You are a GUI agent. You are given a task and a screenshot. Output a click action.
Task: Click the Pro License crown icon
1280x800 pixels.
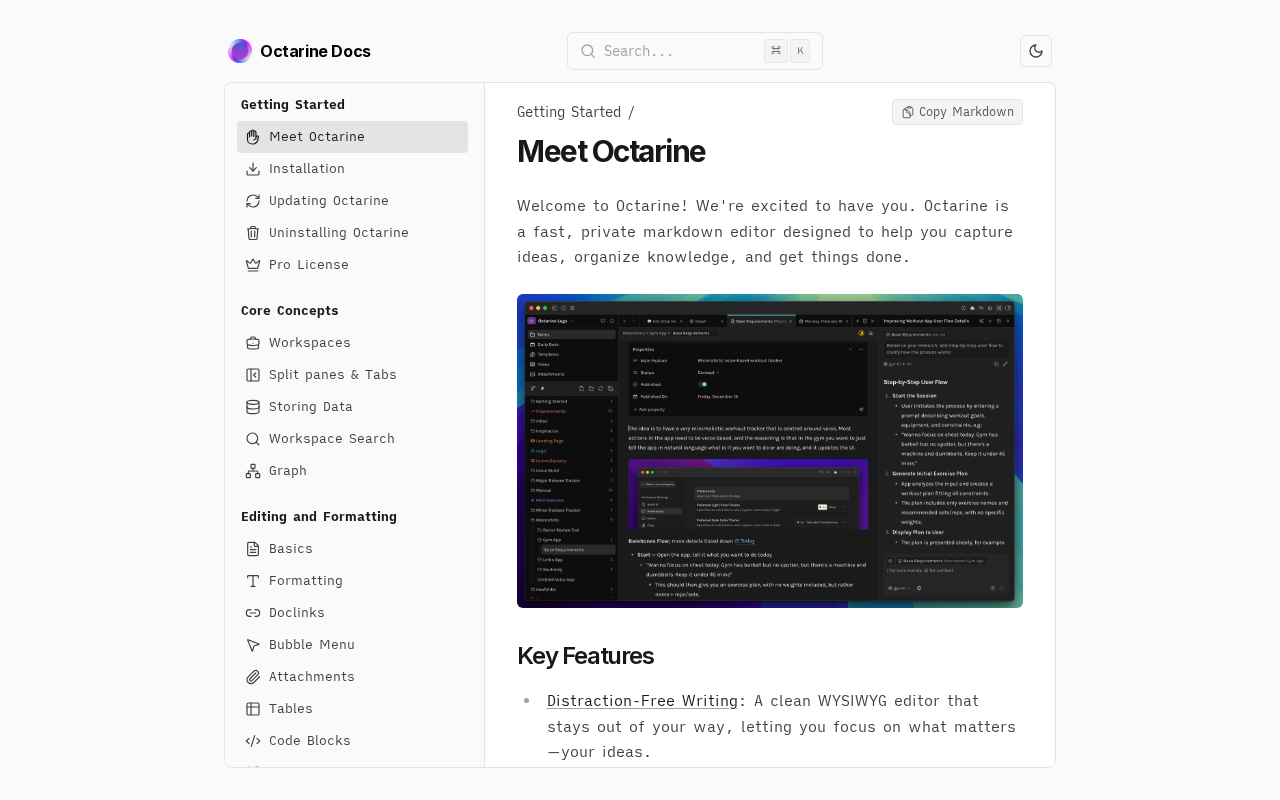pos(253,265)
